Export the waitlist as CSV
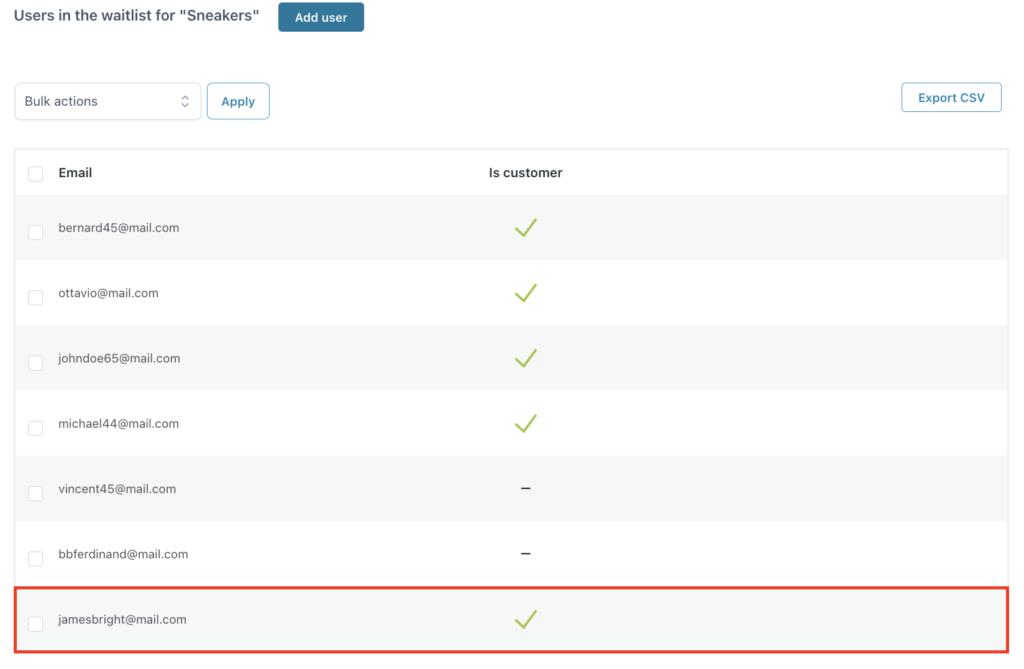1024x669 pixels. [x=951, y=97]
